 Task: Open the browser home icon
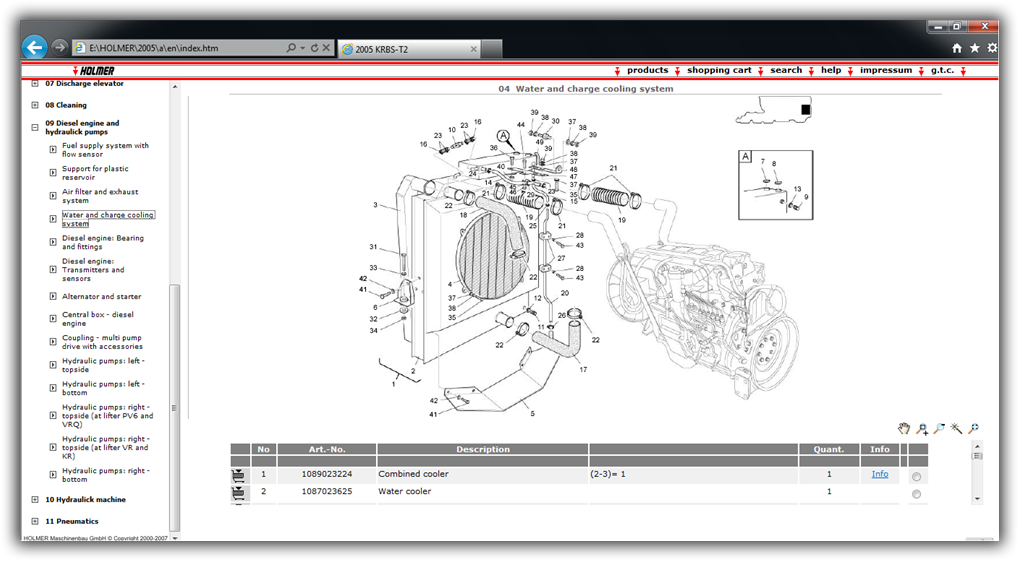pyautogui.click(x=957, y=48)
